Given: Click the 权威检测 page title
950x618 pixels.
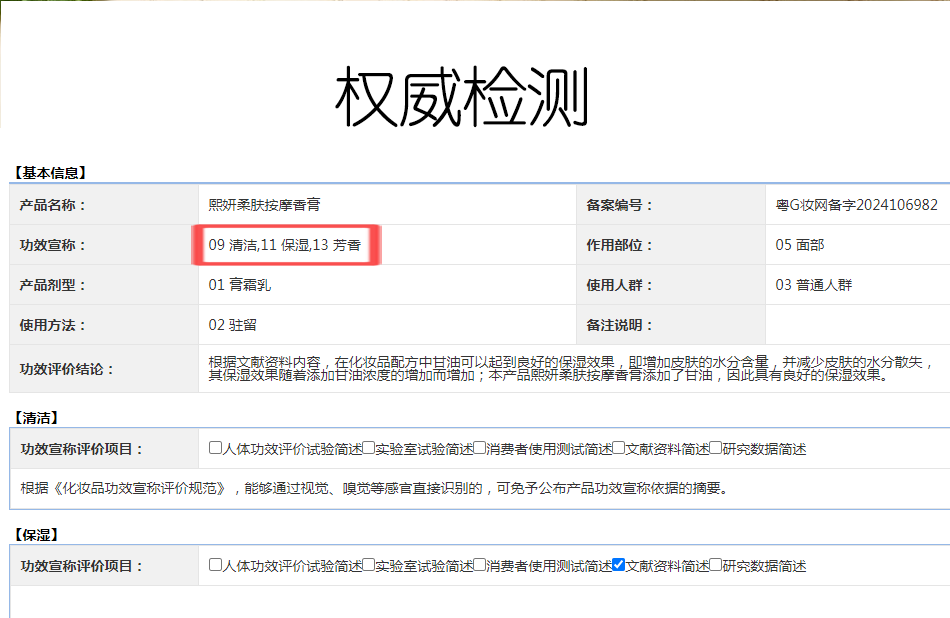Looking at the screenshot, I should click(x=462, y=98).
